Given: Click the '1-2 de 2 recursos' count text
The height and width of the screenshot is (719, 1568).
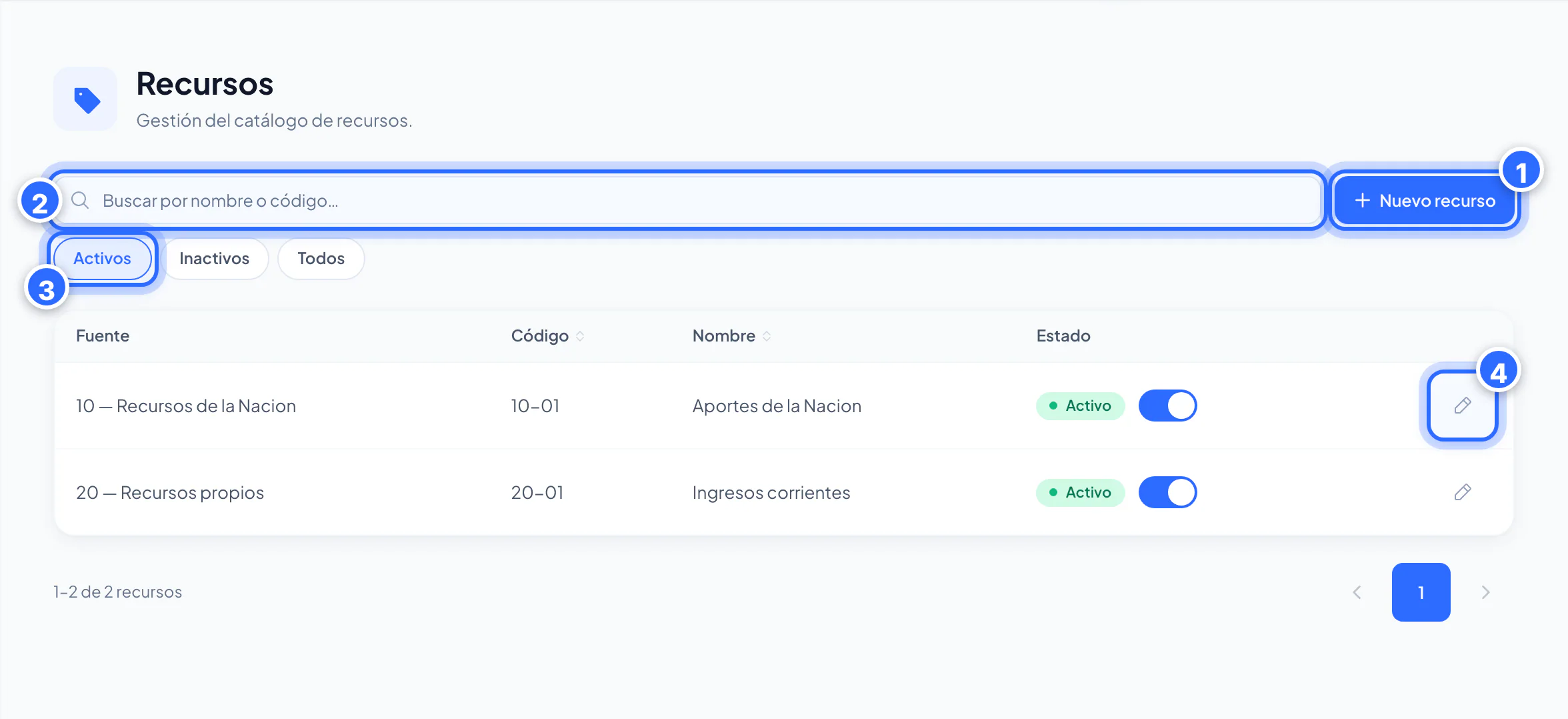Looking at the screenshot, I should pyautogui.click(x=117, y=592).
